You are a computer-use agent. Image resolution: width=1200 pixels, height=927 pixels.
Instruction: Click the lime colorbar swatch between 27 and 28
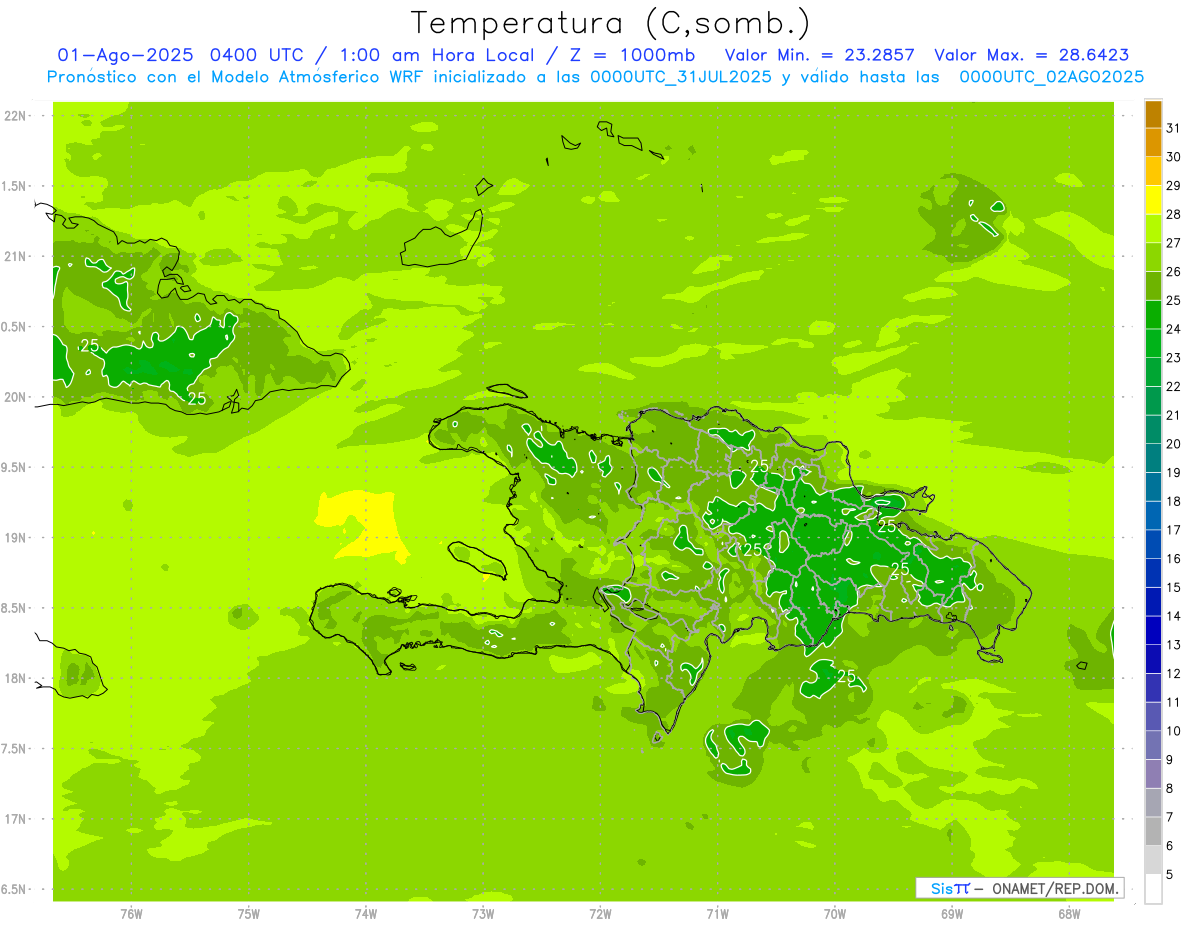(x=1153, y=229)
